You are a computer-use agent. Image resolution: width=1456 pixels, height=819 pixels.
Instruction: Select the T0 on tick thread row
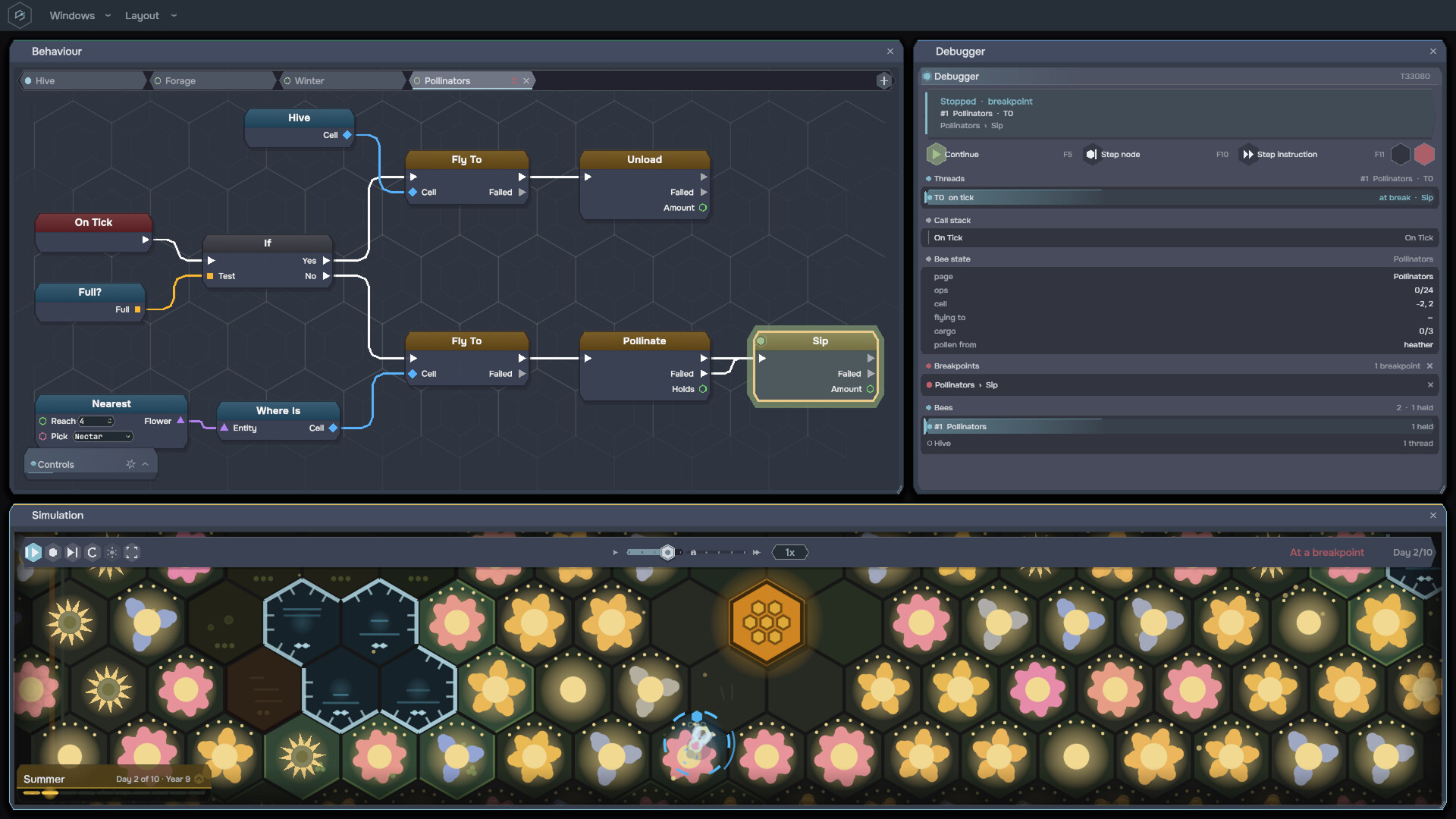tap(1180, 198)
